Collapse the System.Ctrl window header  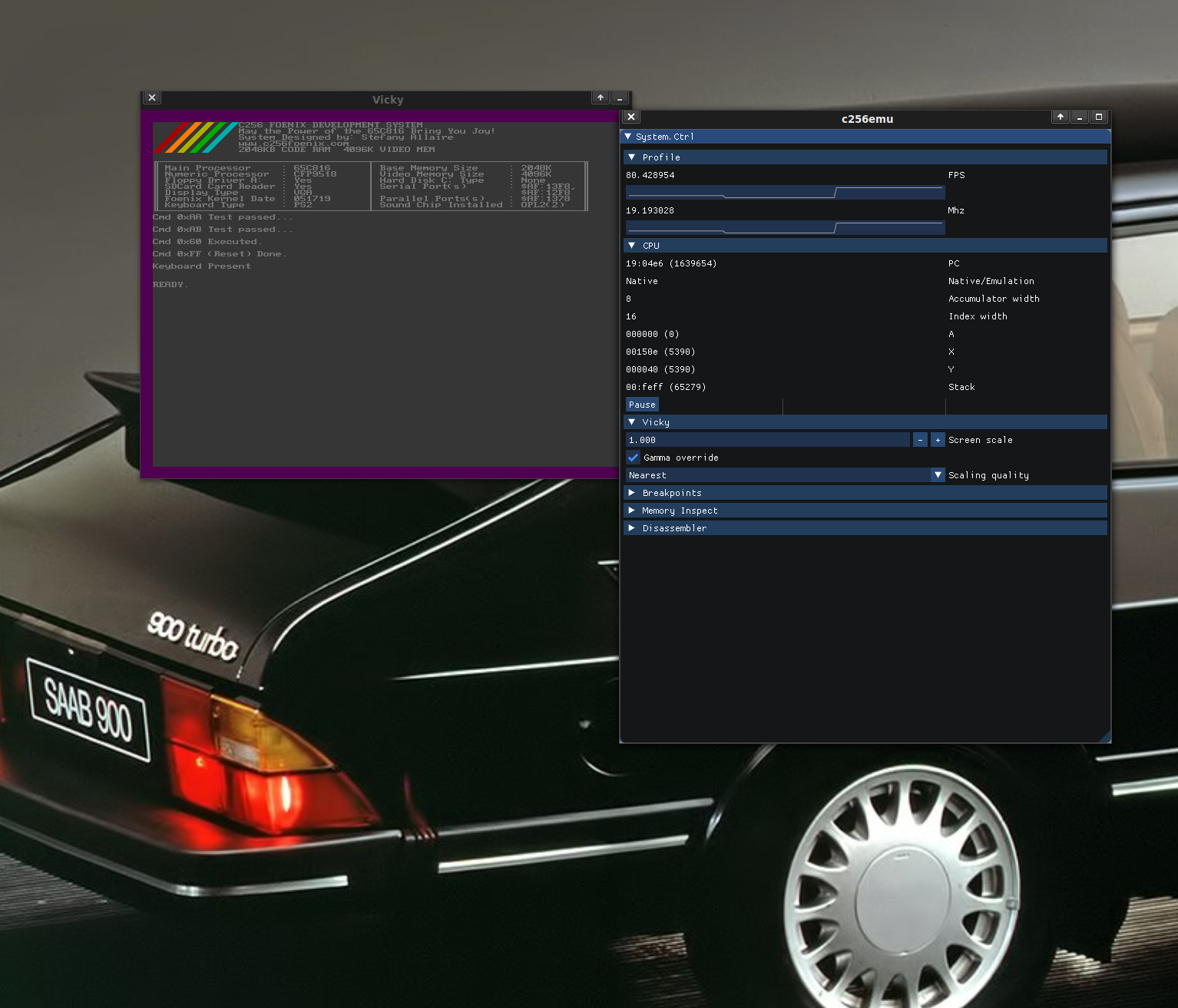click(628, 137)
